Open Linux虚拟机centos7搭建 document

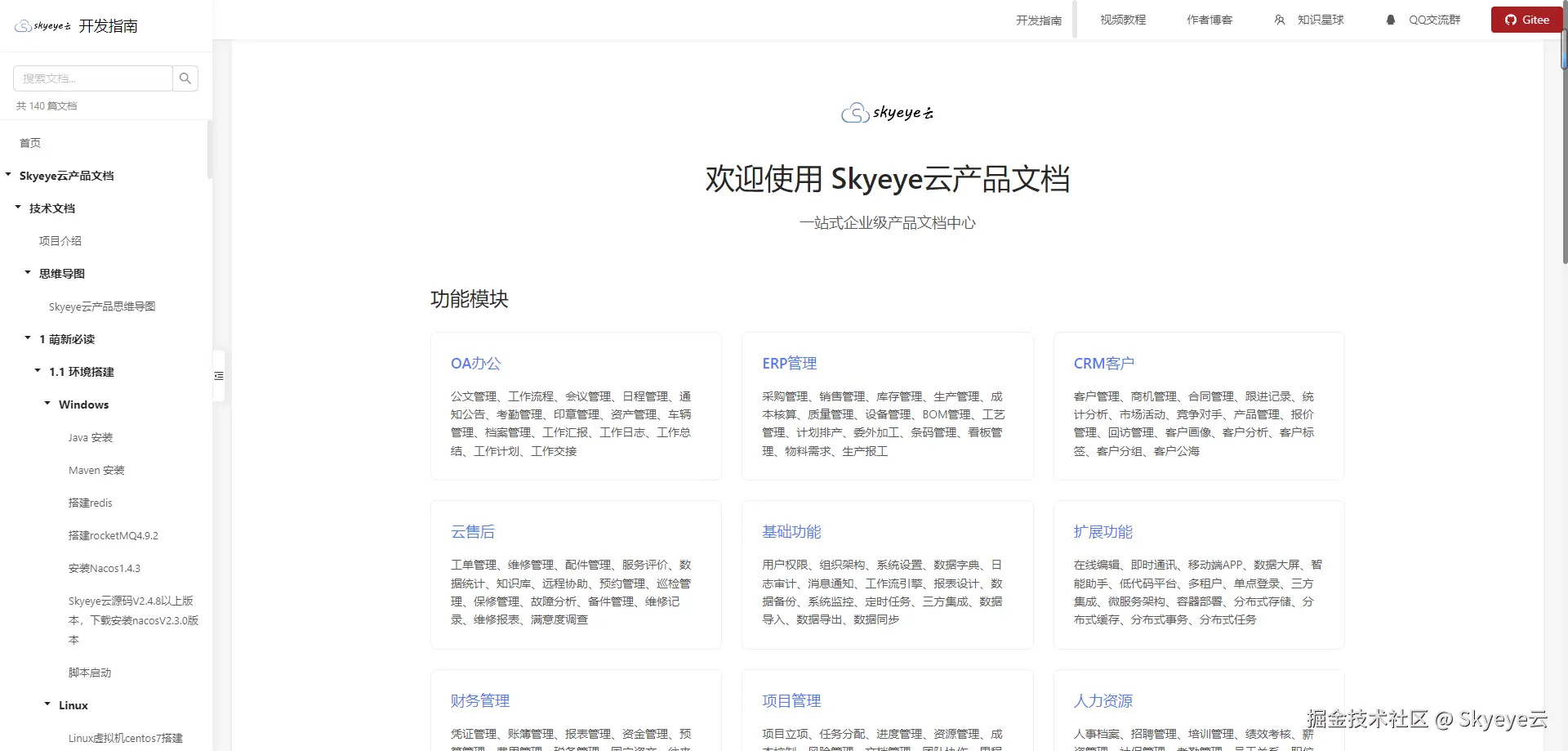[x=126, y=738]
